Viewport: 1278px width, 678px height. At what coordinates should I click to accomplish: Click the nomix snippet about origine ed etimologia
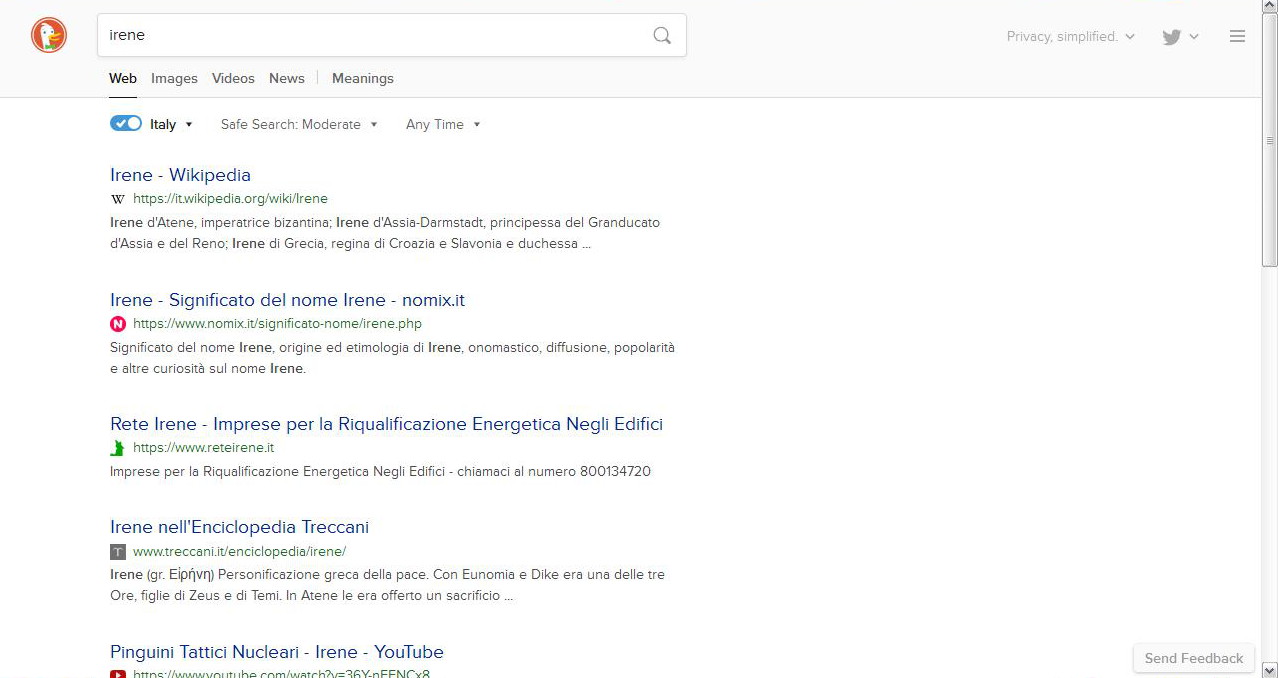coord(392,358)
